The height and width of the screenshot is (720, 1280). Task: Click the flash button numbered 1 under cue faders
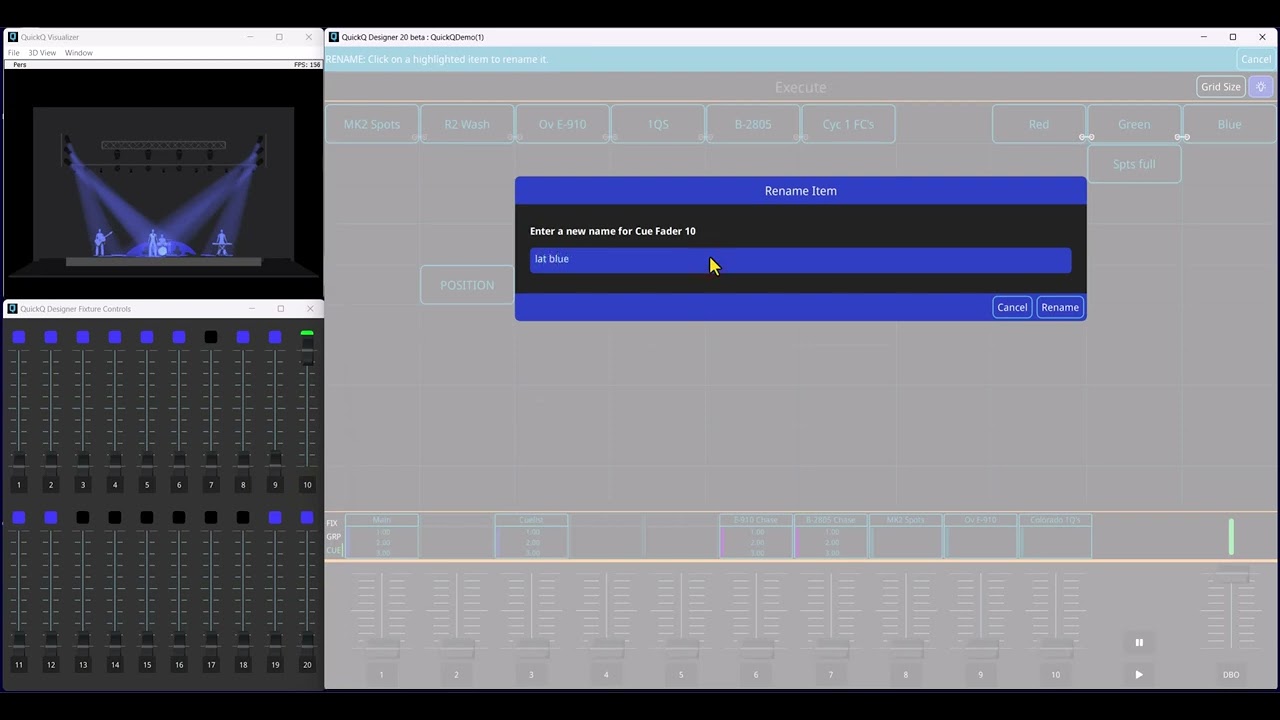pos(381,675)
